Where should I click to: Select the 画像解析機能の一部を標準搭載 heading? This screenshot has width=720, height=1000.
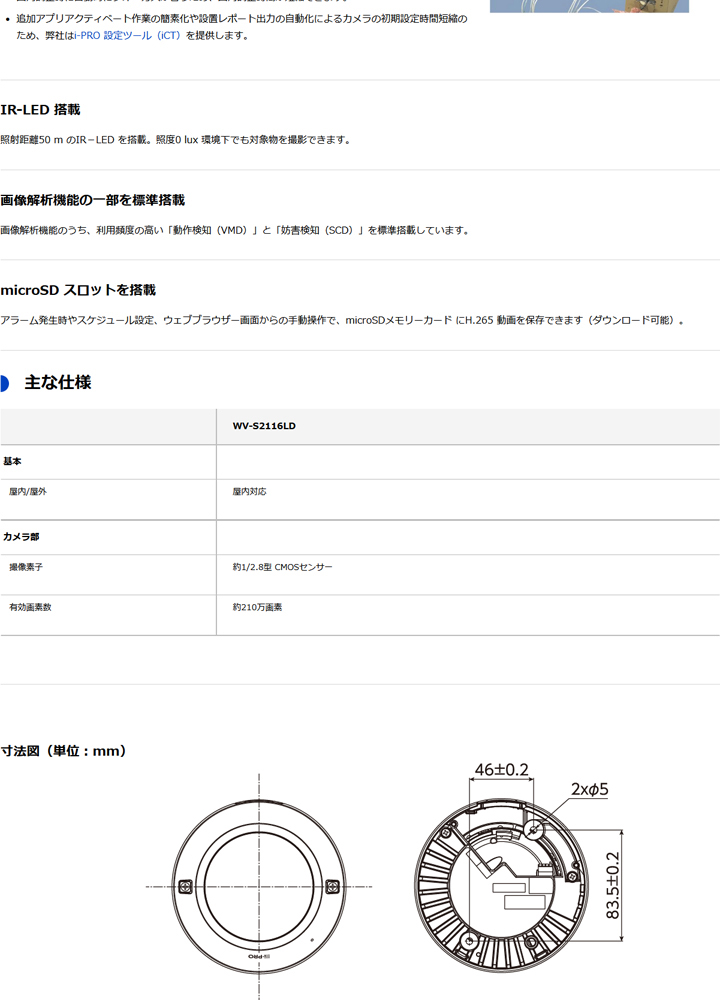92,200
